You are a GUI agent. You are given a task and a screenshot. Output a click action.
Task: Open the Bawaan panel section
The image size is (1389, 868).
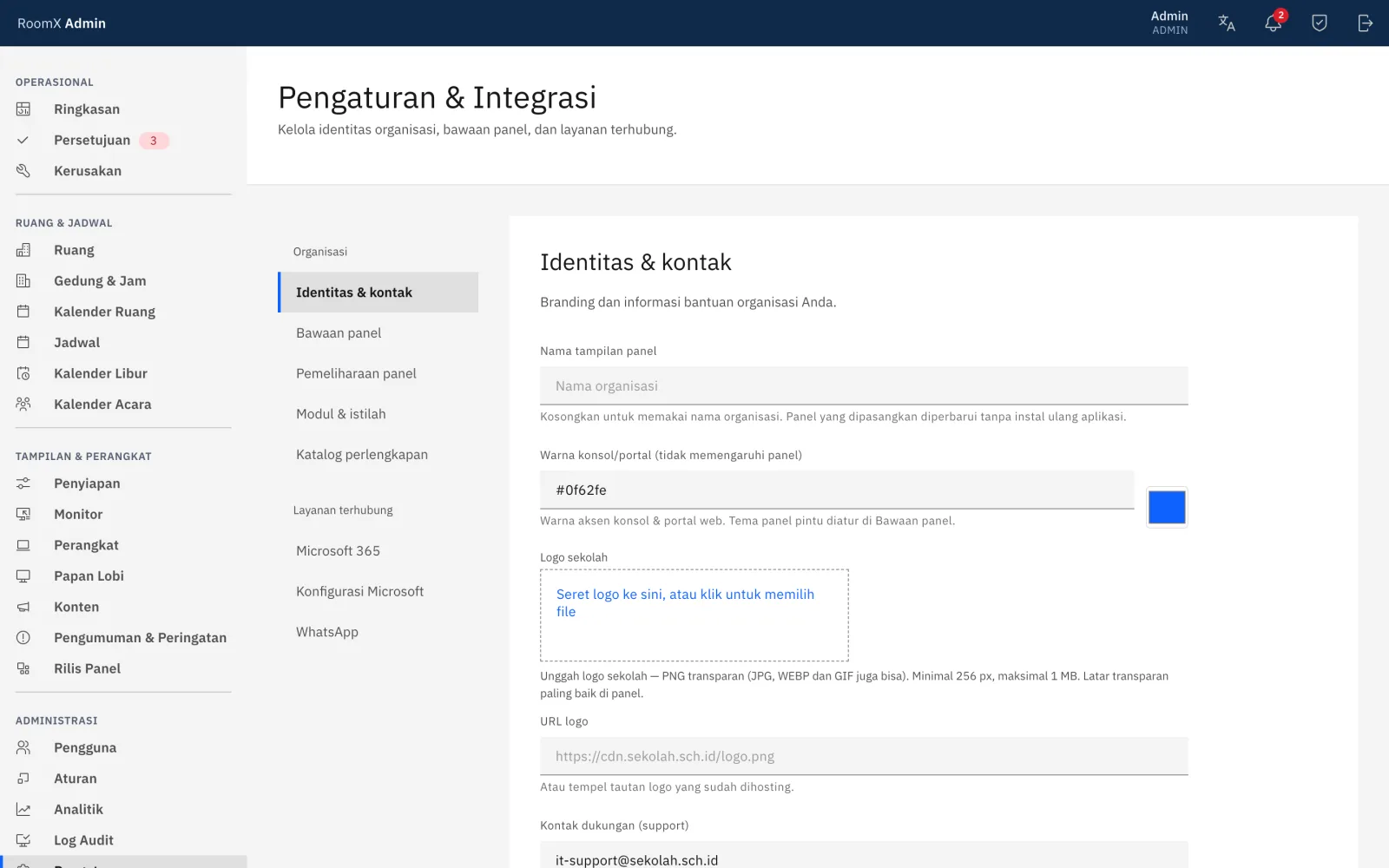click(x=378, y=333)
